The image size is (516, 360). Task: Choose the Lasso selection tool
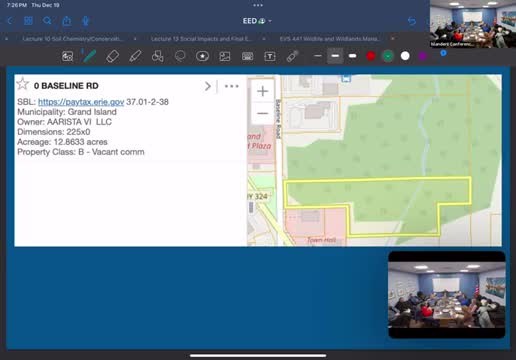pos(180,56)
